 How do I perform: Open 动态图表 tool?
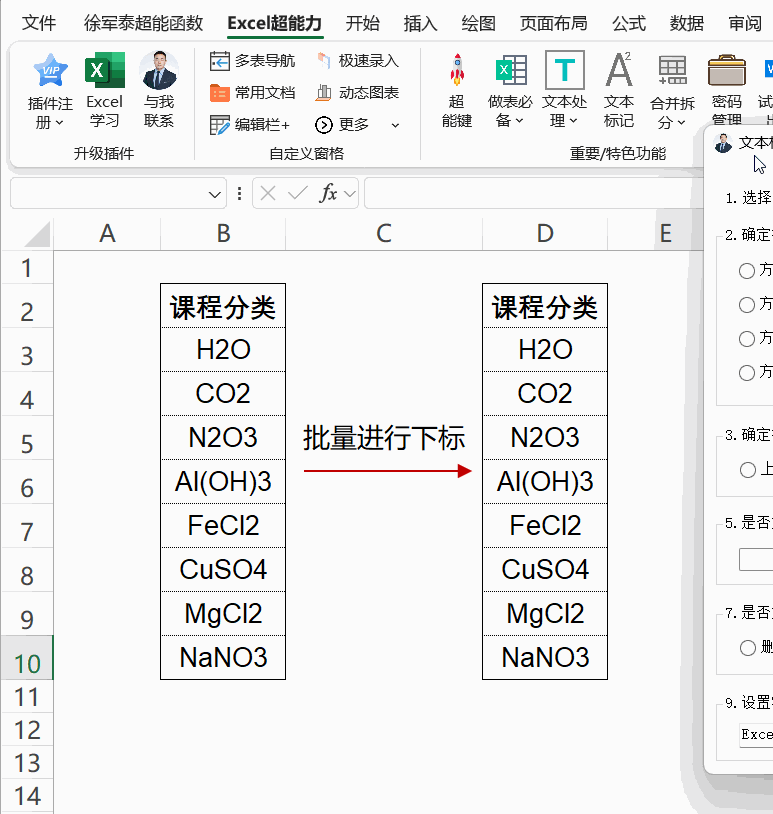pos(357,93)
